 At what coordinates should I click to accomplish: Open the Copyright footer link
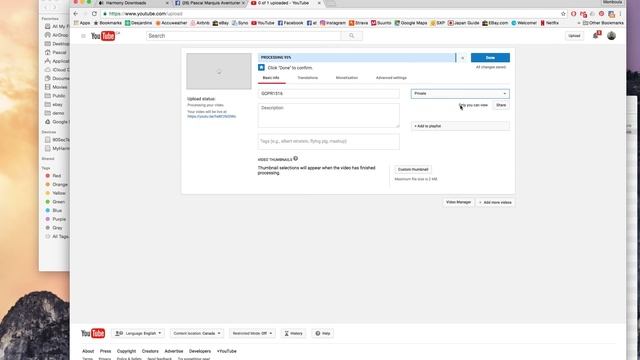pyautogui.click(x=127, y=351)
